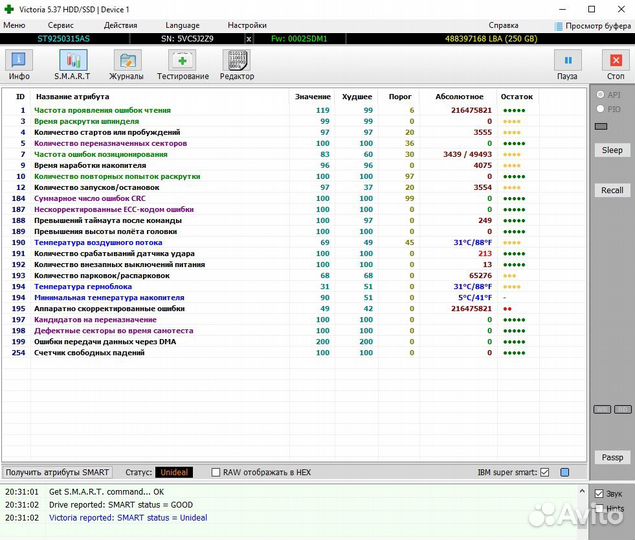The height and width of the screenshot is (540, 635).
Task: Open the Меню menu
Action: (x=14, y=25)
